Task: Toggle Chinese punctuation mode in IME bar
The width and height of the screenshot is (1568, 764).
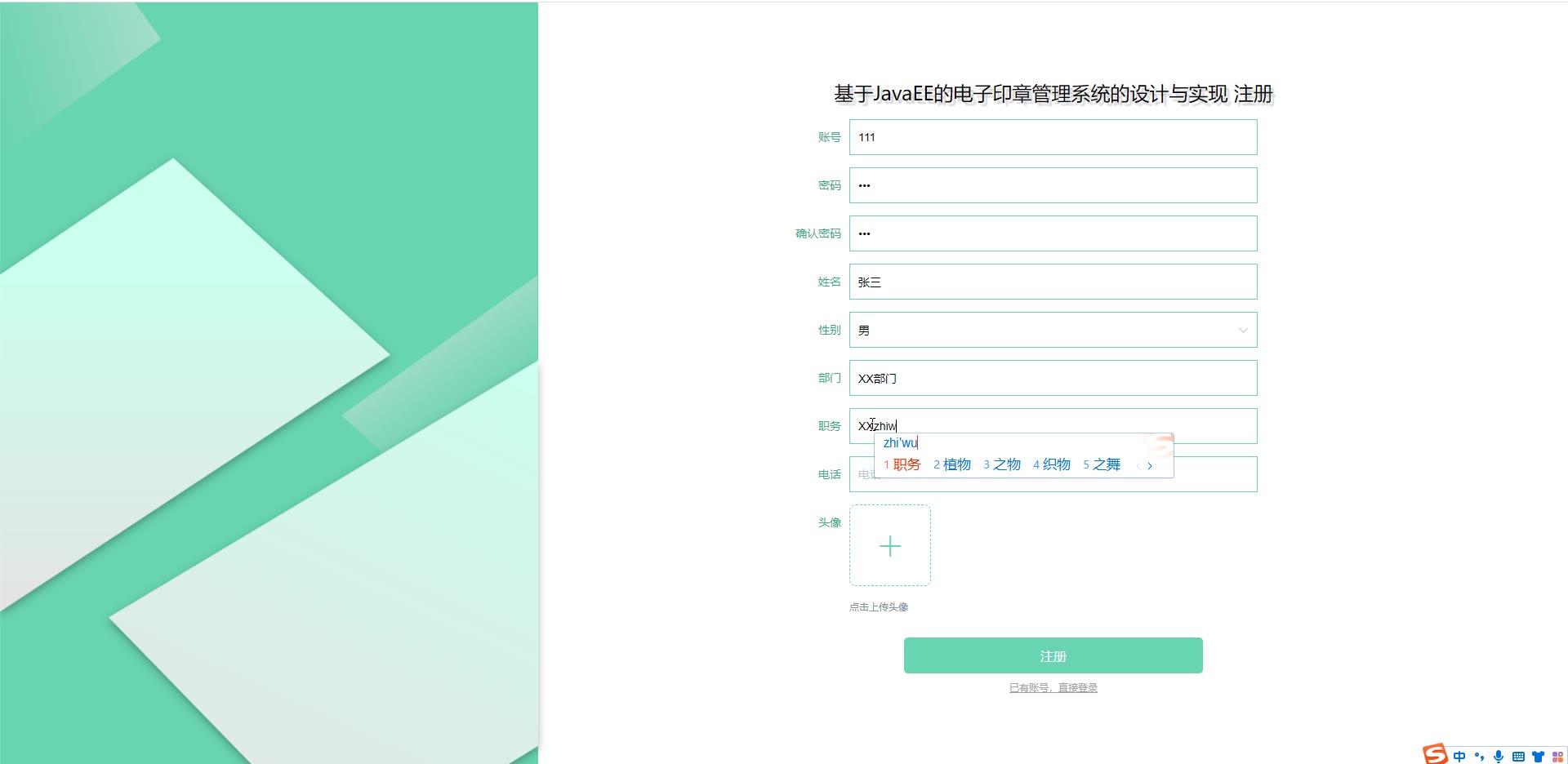Action: tap(1479, 757)
